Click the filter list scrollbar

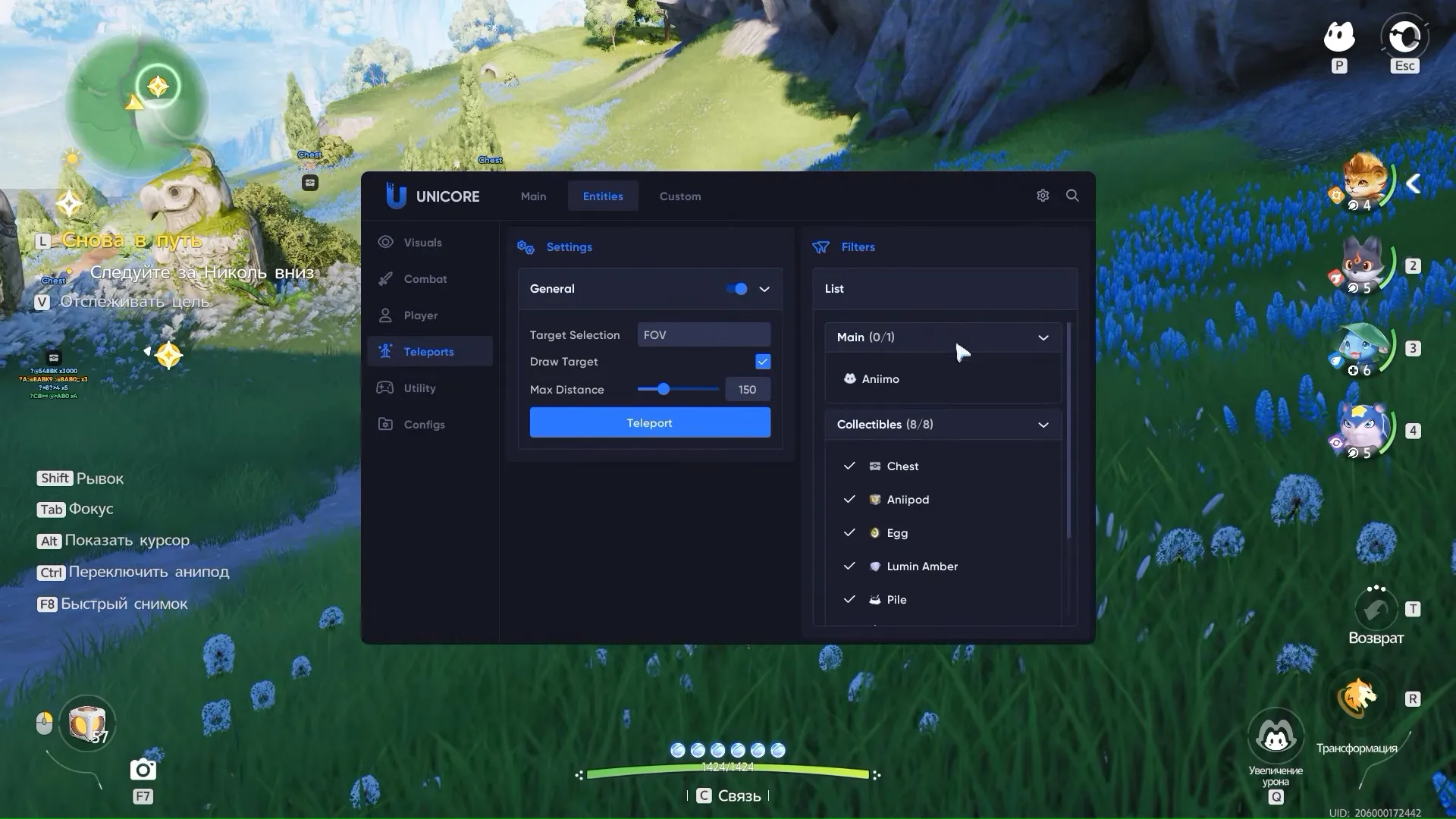pyautogui.click(x=1069, y=431)
